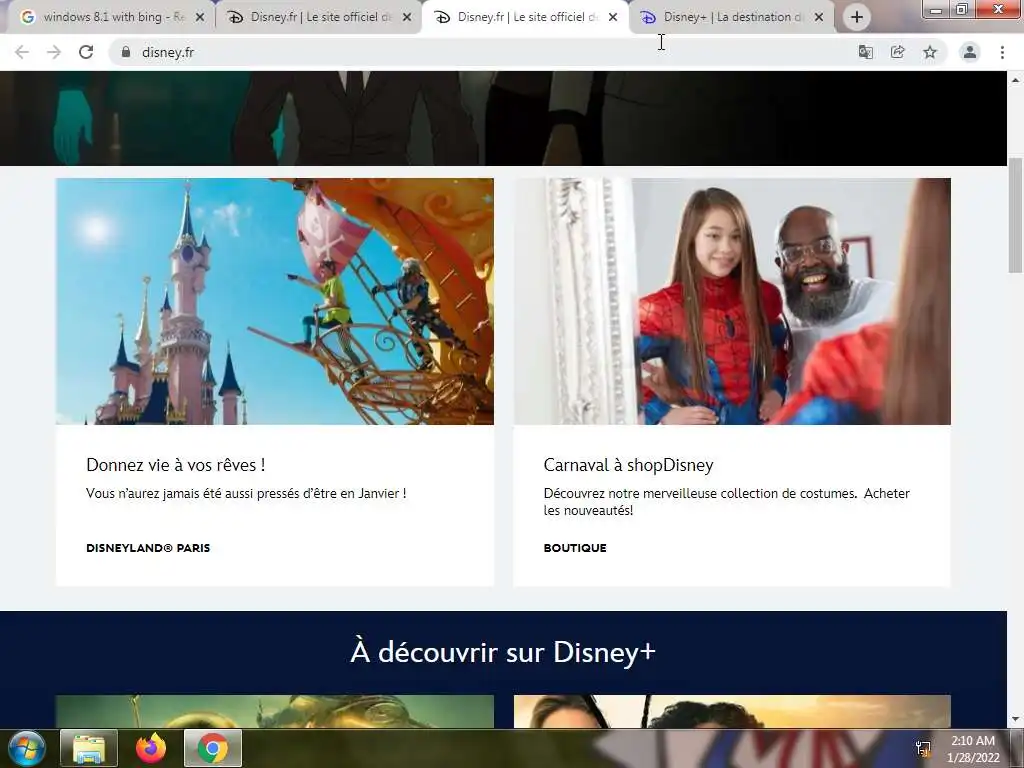Switch to Disney+ tab
Screen dimensions: 1024x768
coord(731,17)
